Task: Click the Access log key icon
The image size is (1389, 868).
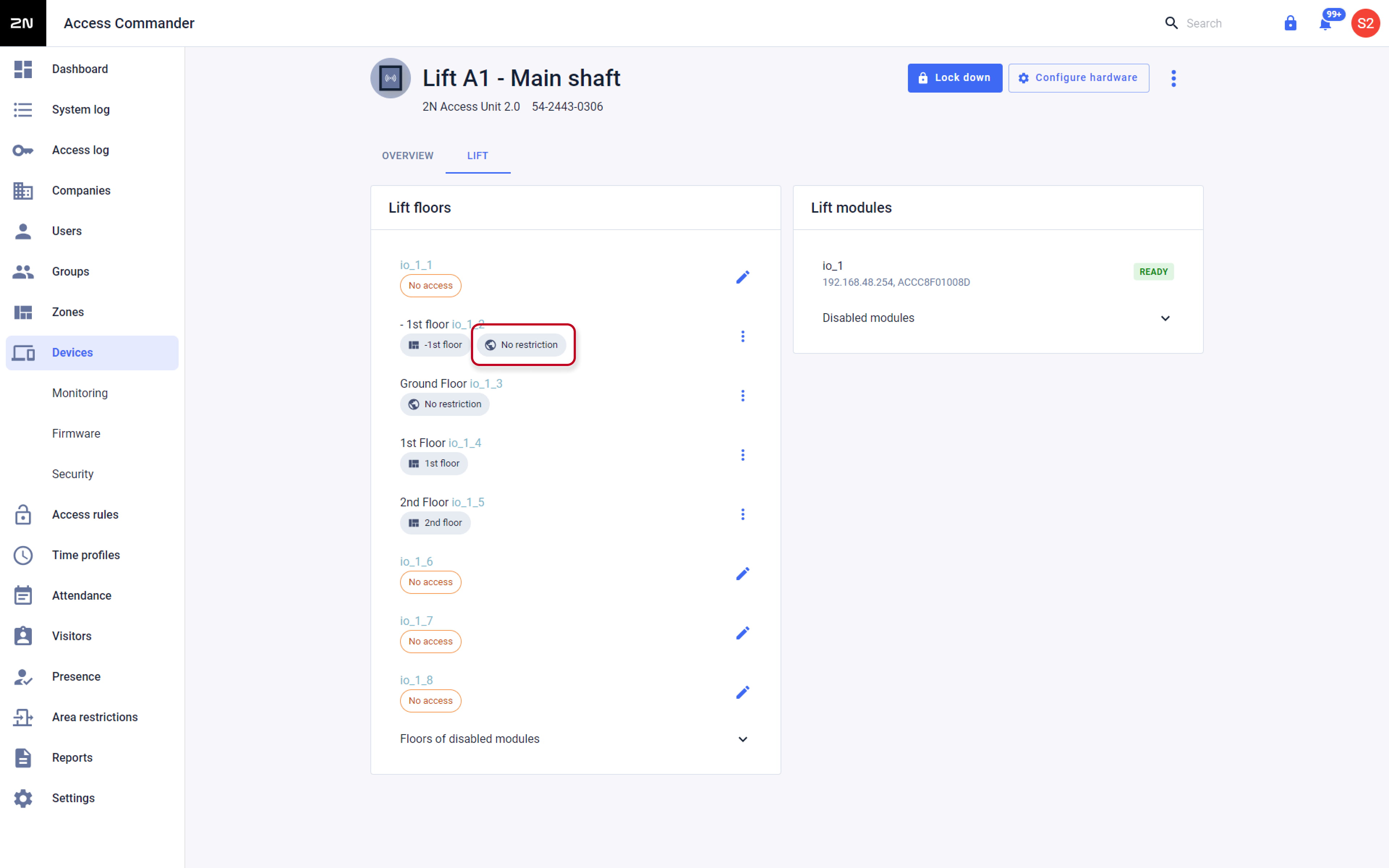Action: point(23,150)
